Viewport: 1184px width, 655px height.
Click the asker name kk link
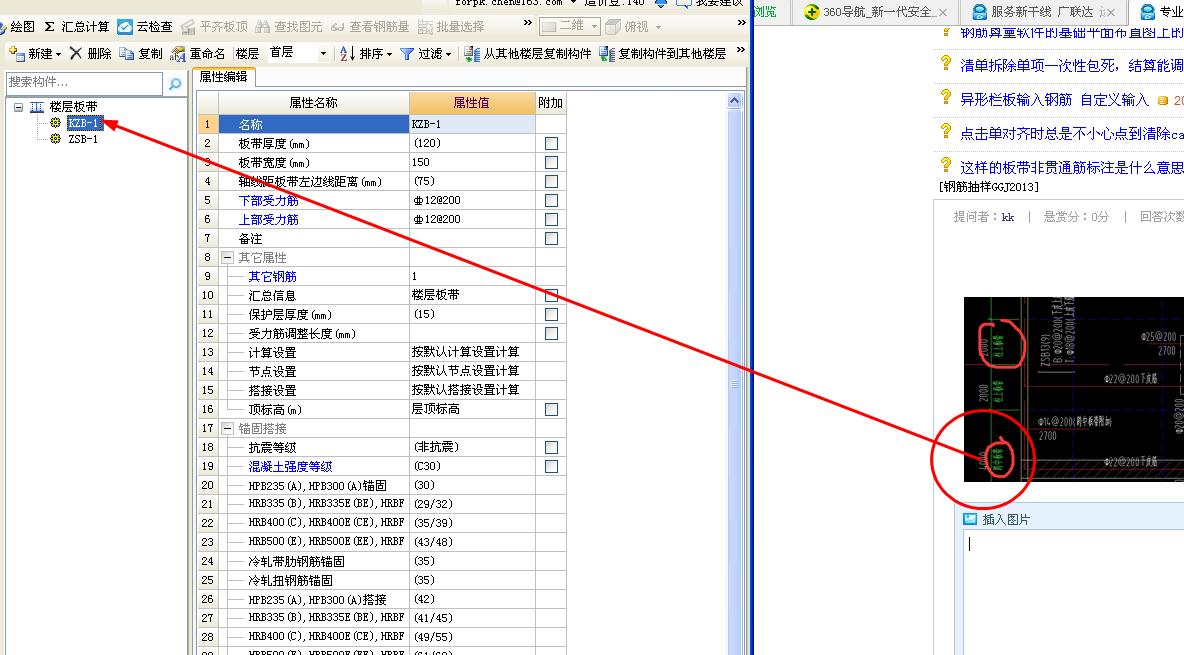tap(1008, 217)
